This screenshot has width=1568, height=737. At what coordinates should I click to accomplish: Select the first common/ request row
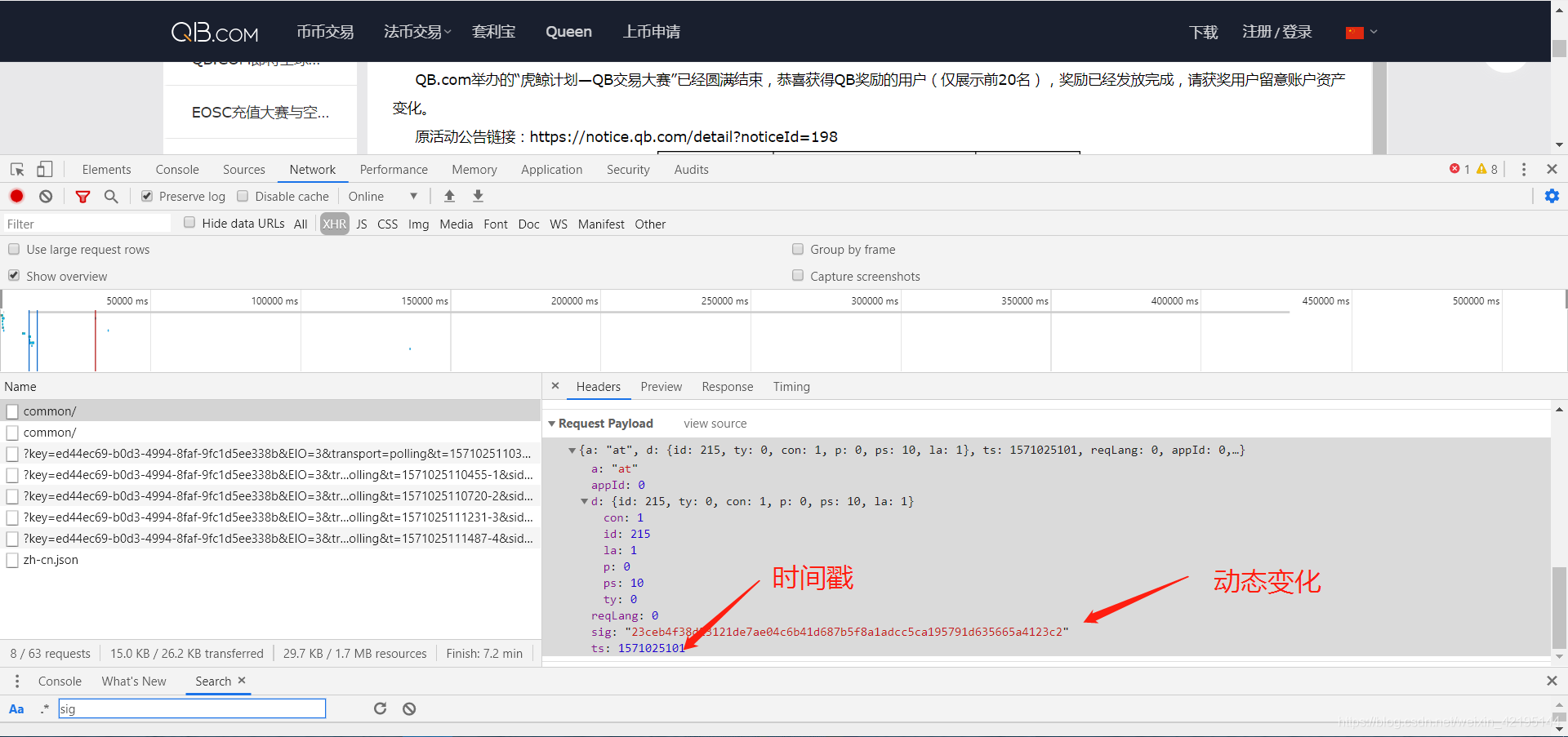pyautogui.click(x=270, y=411)
